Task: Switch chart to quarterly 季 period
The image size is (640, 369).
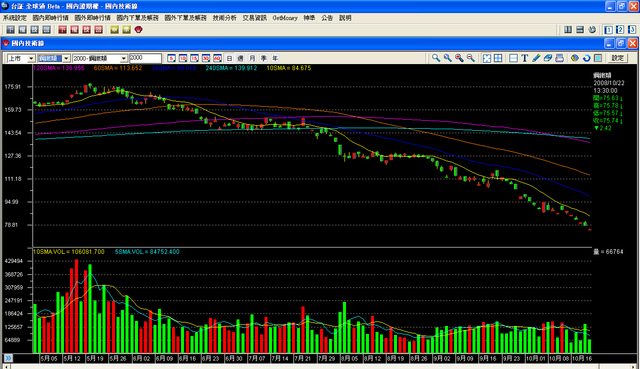Action: pyautogui.click(x=264, y=58)
